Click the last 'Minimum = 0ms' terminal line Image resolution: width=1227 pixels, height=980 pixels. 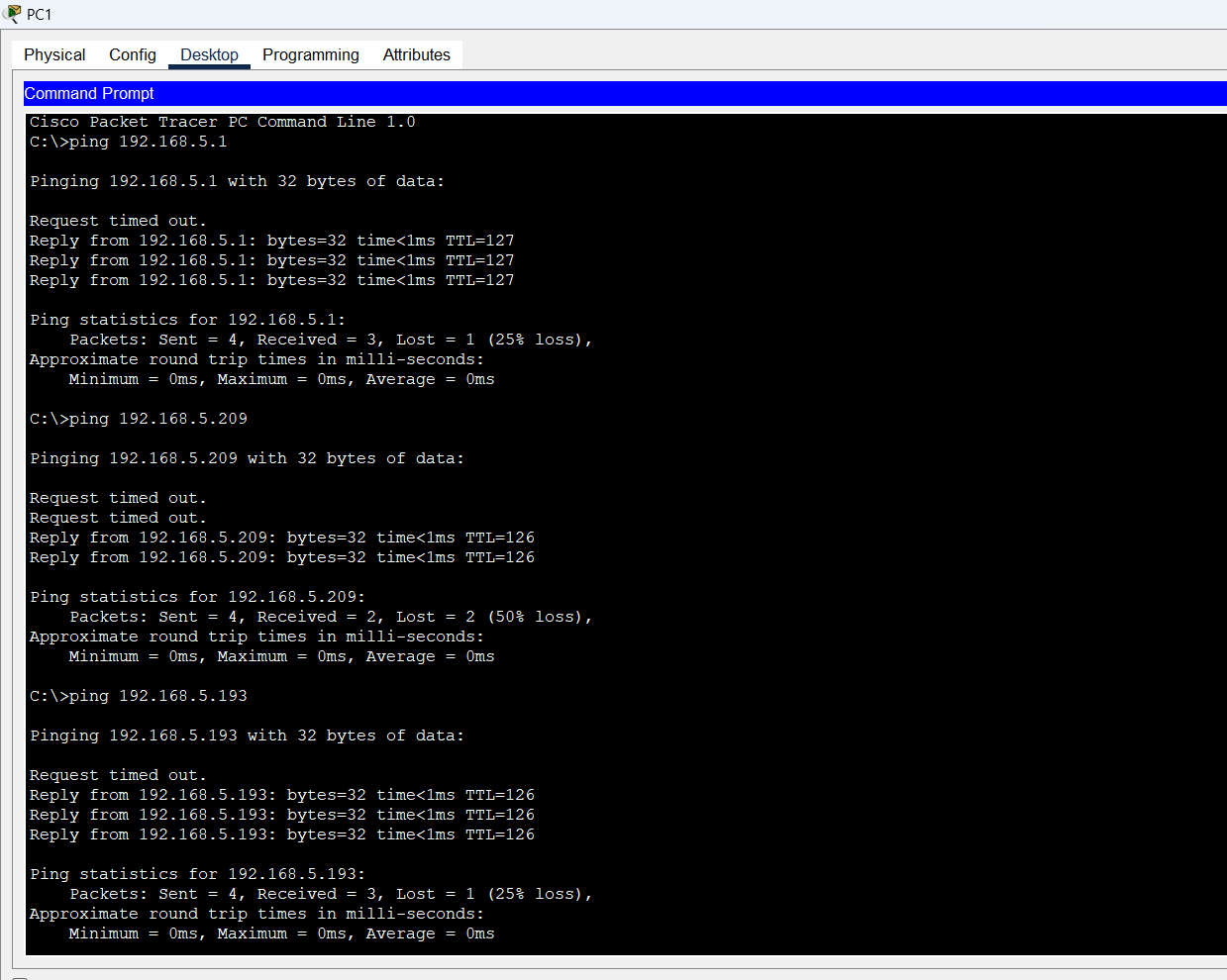click(281, 933)
